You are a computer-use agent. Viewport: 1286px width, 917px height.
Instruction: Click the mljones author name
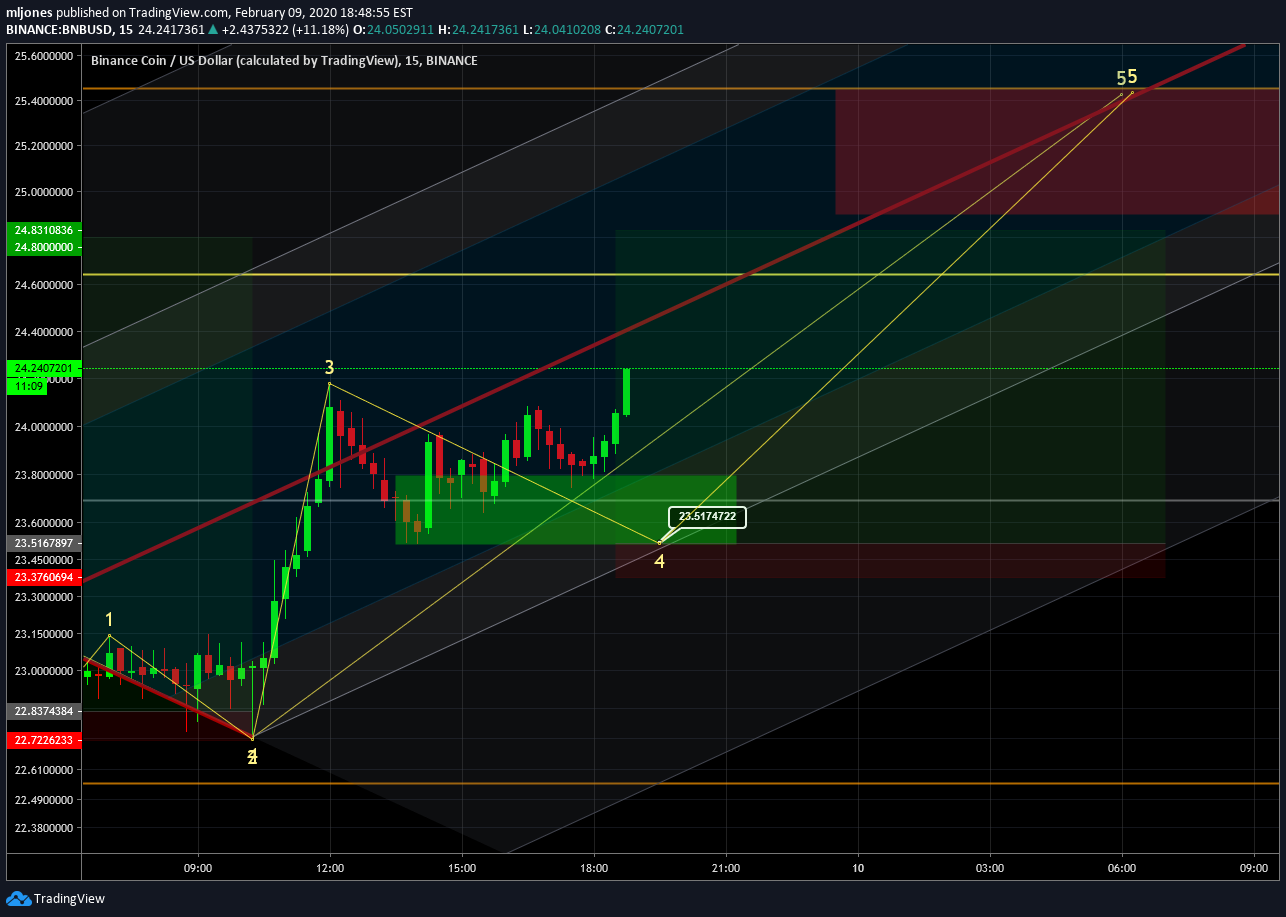pyautogui.click(x=29, y=12)
